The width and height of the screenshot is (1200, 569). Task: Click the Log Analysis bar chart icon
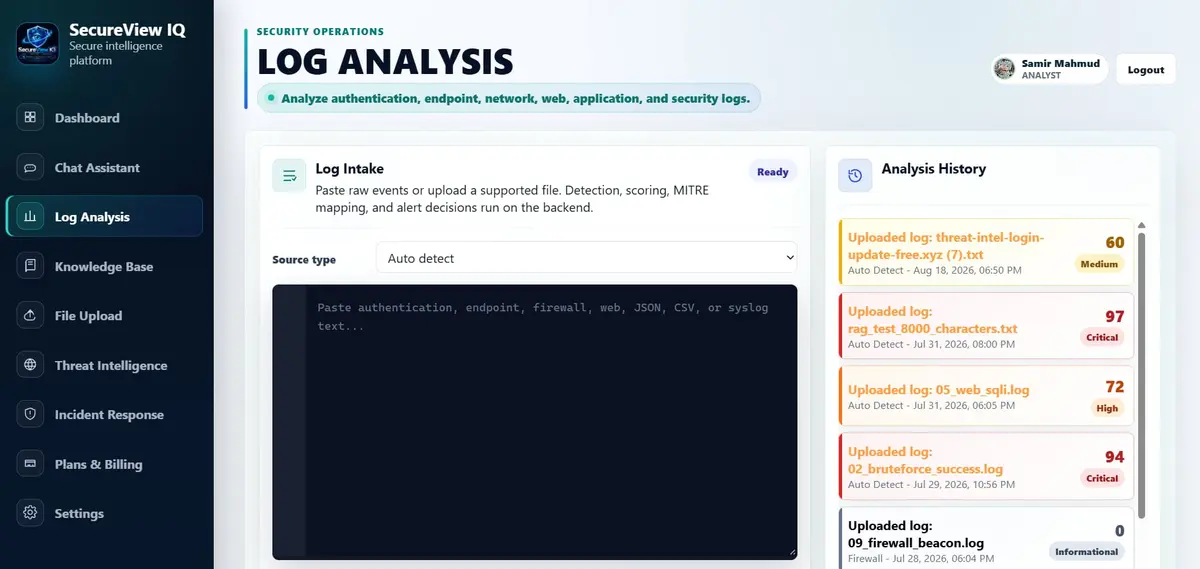pos(31,216)
